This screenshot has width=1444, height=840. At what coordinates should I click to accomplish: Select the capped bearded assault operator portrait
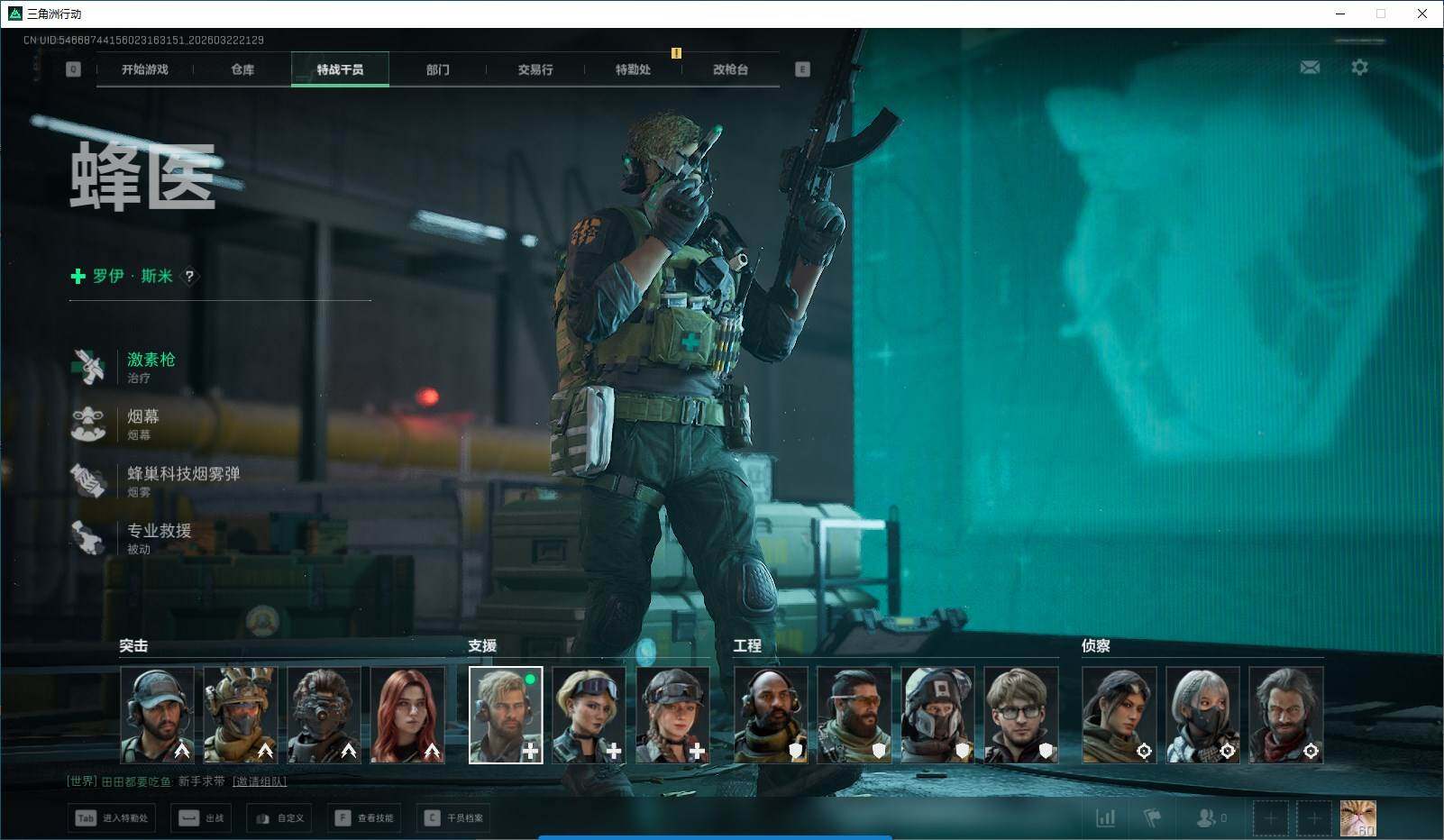click(157, 715)
